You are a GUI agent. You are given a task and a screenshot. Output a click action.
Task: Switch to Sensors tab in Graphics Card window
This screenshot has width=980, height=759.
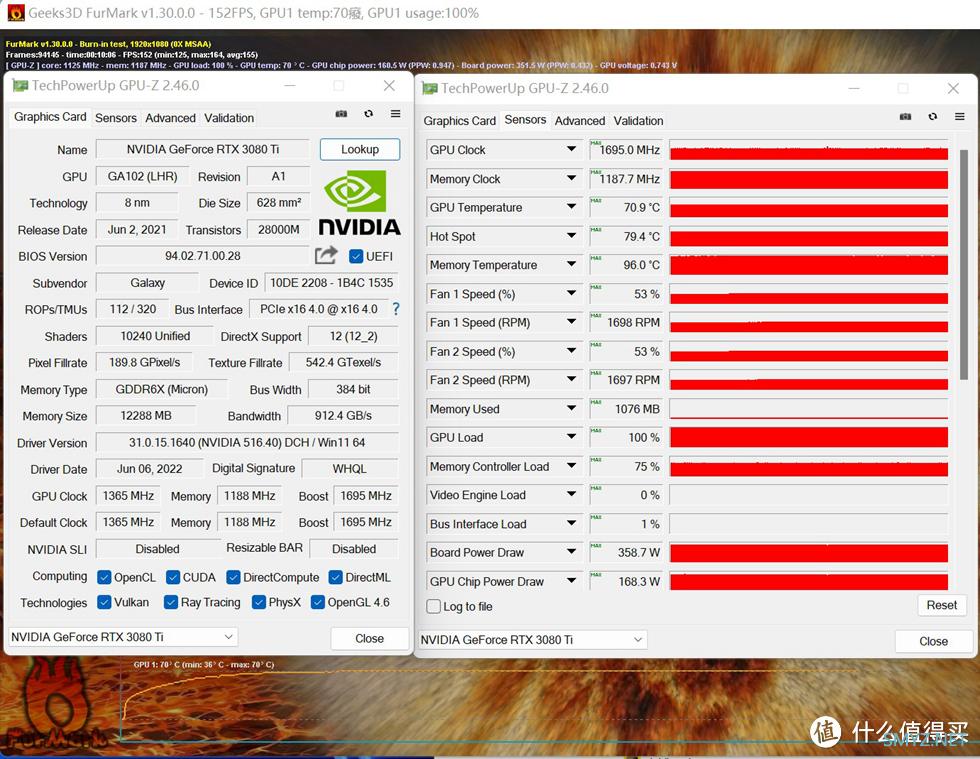point(116,118)
